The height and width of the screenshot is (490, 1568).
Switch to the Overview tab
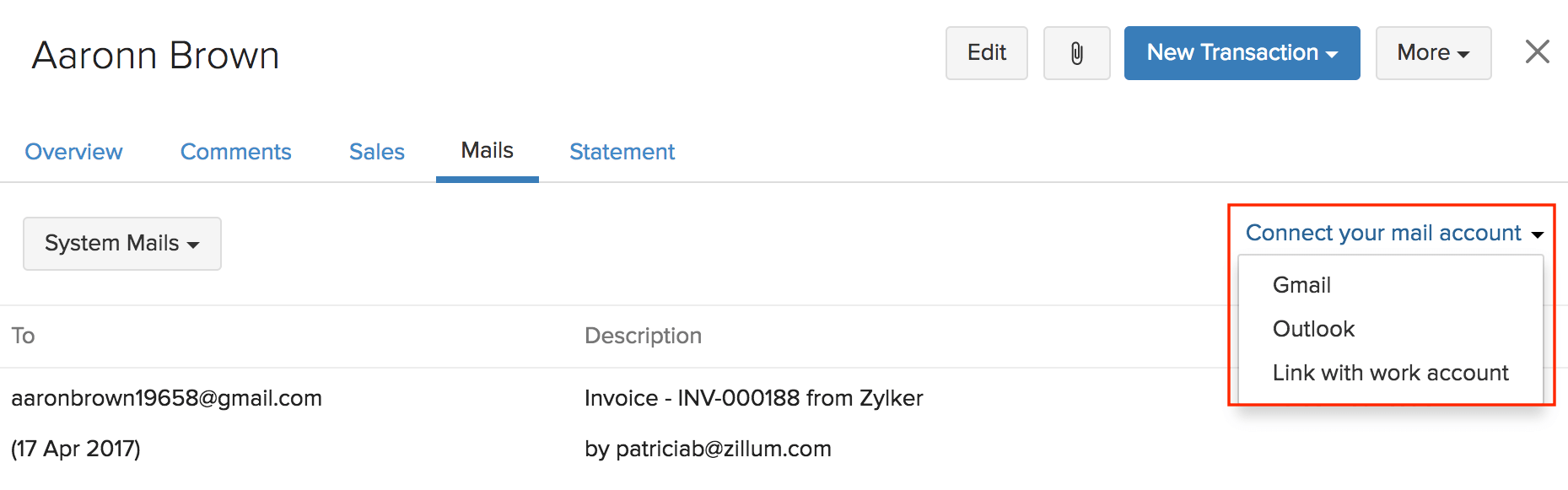[x=73, y=152]
